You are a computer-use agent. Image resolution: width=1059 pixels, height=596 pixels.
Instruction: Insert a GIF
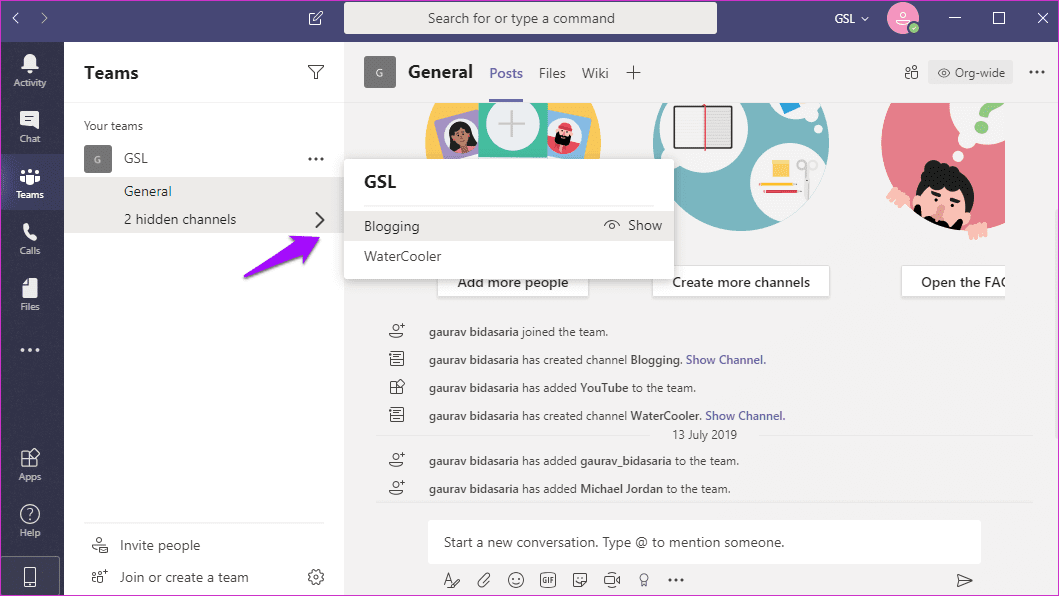[x=548, y=580]
